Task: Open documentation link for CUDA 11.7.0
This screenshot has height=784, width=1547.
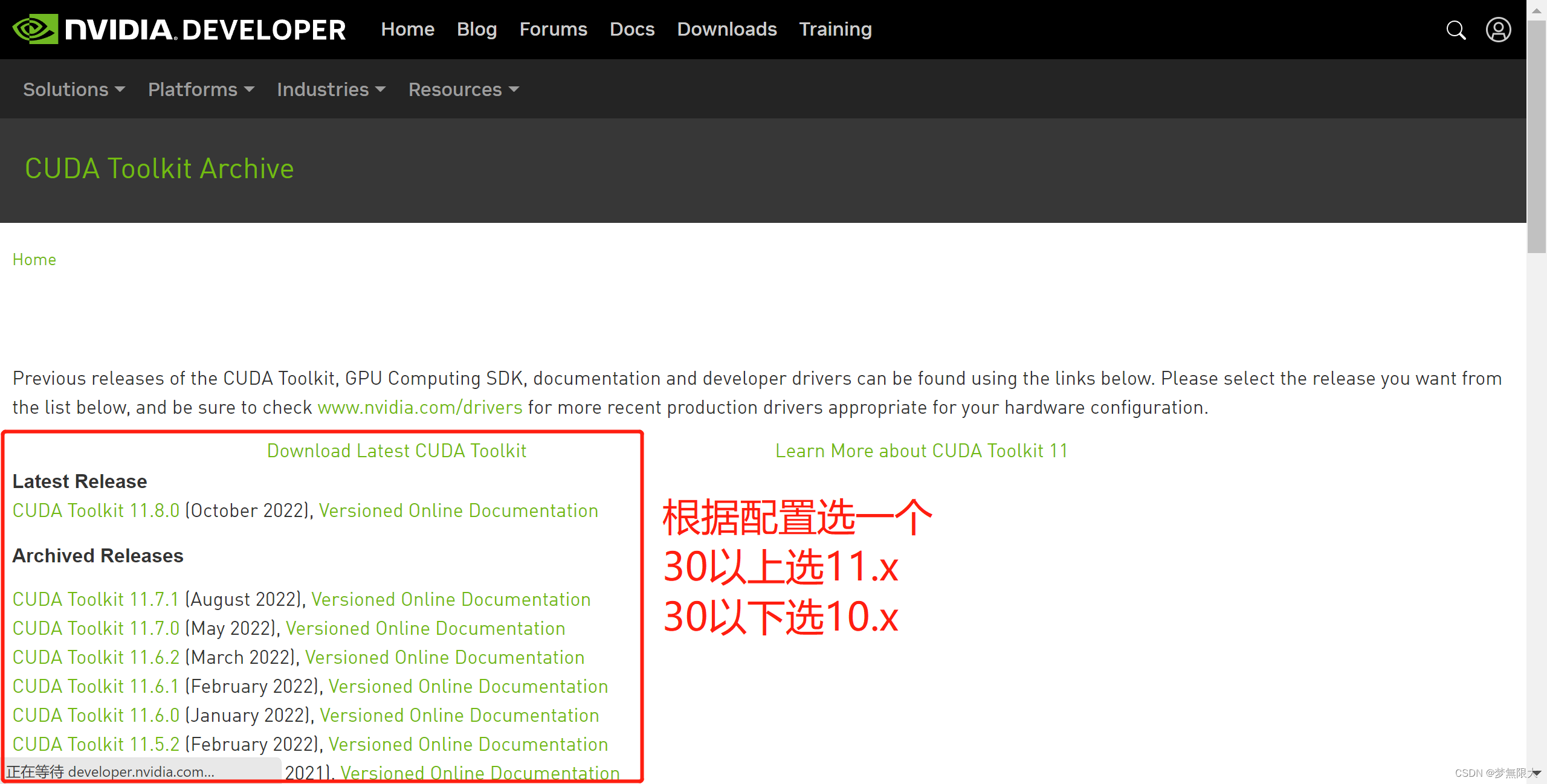Action: click(x=425, y=629)
